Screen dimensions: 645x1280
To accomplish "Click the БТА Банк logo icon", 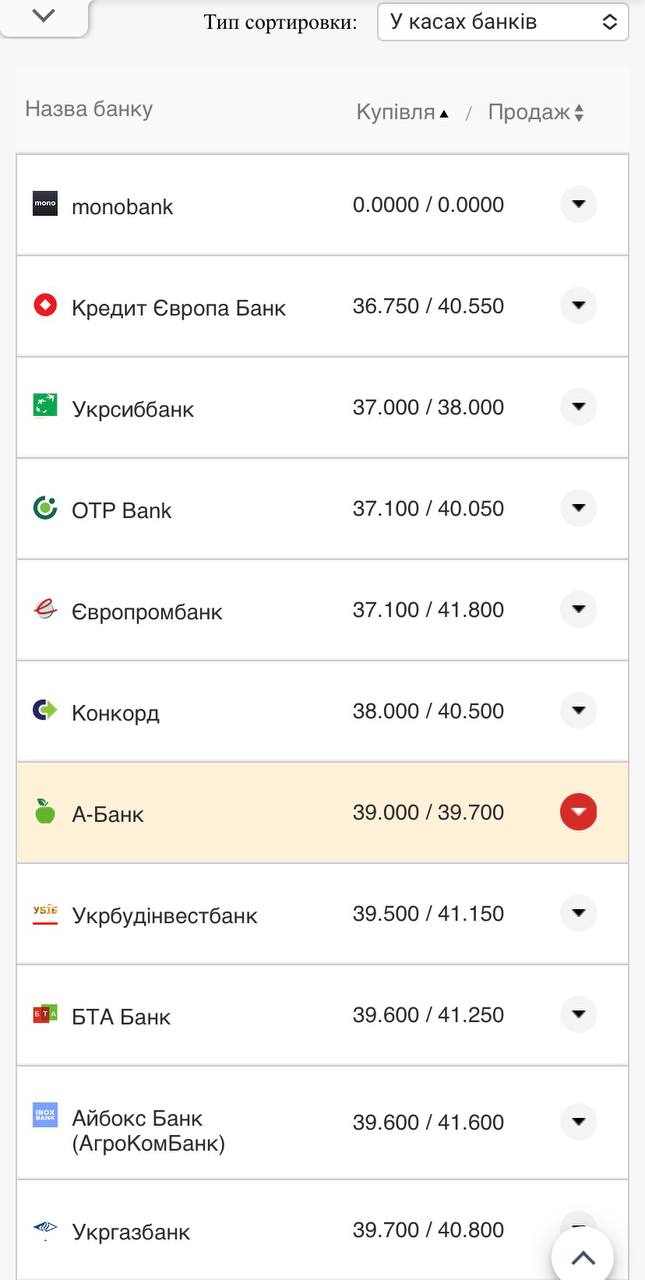I will (x=44, y=1014).
